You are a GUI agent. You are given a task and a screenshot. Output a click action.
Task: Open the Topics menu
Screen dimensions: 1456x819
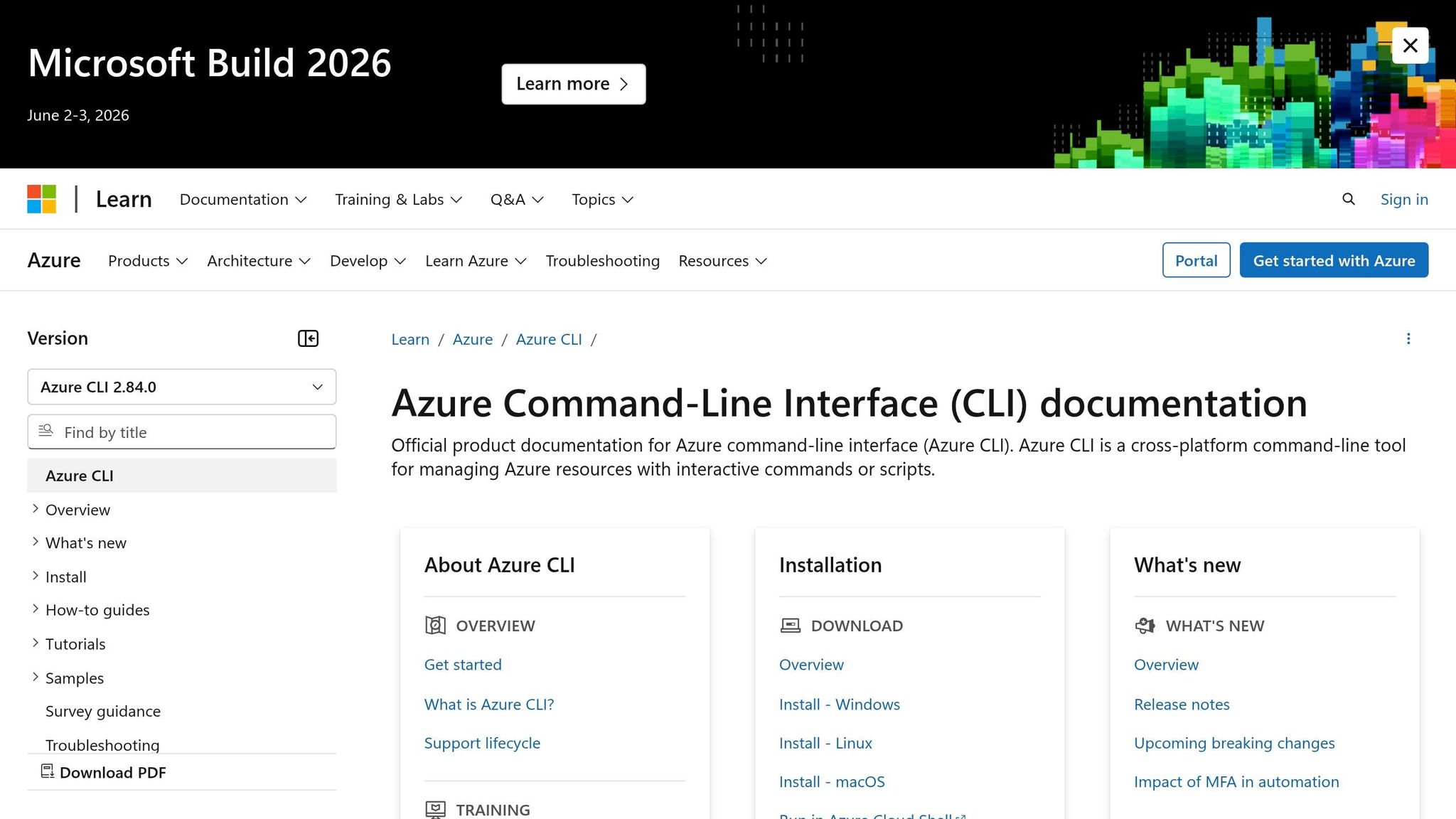pyautogui.click(x=601, y=200)
